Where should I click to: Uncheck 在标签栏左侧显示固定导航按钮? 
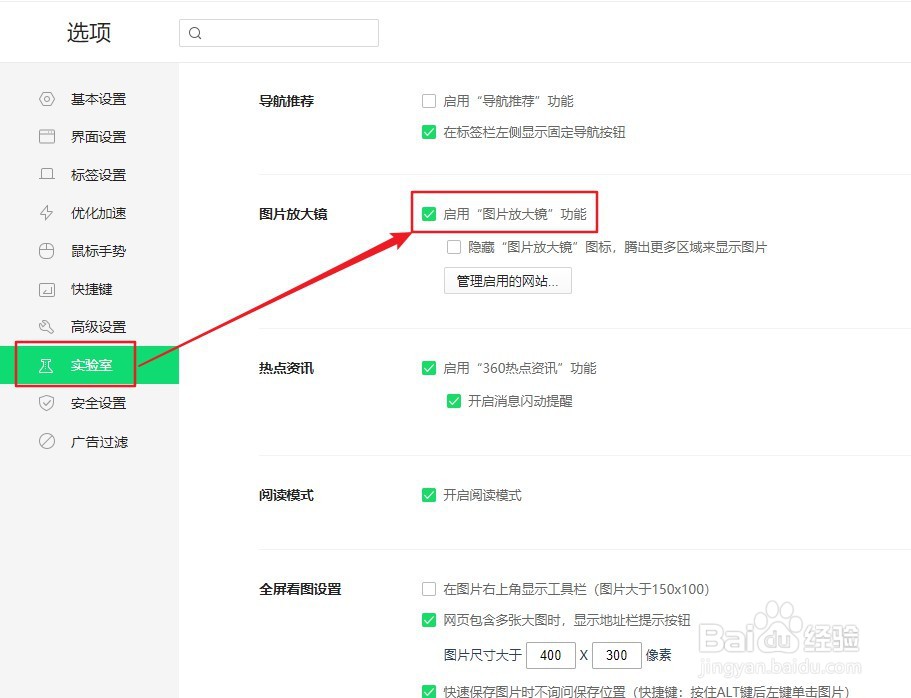tap(429, 132)
